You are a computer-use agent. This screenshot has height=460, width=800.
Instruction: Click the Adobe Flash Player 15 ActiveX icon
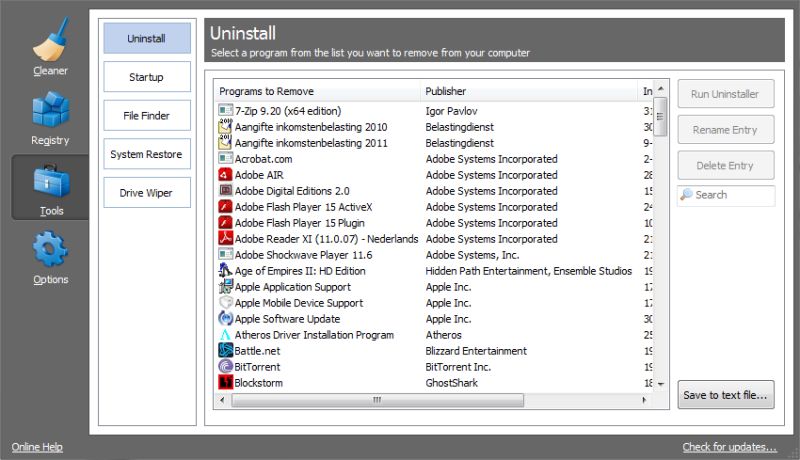click(x=226, y=207)
